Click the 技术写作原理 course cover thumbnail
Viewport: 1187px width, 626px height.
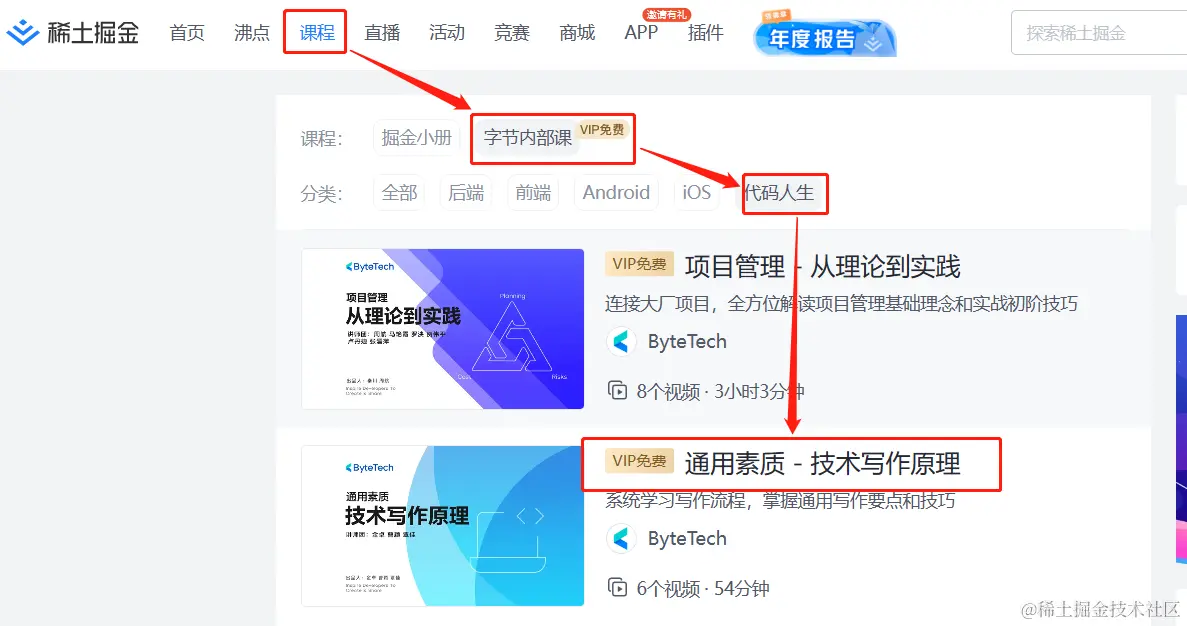443,526
